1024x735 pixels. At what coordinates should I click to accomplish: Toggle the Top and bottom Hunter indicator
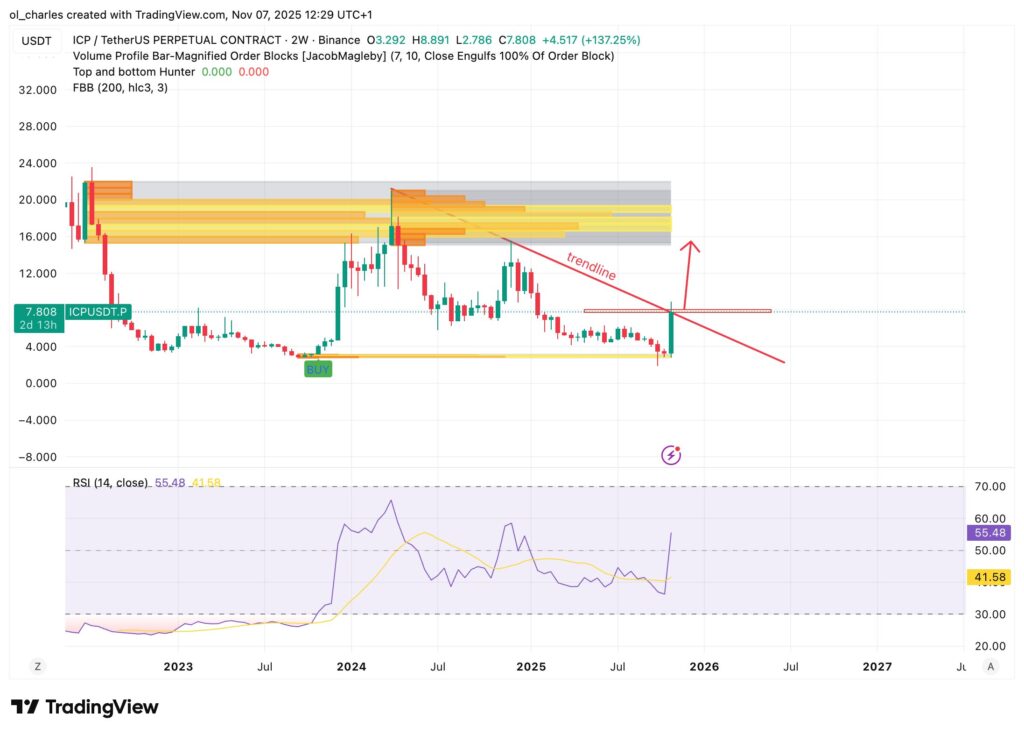tap(130, 71)
